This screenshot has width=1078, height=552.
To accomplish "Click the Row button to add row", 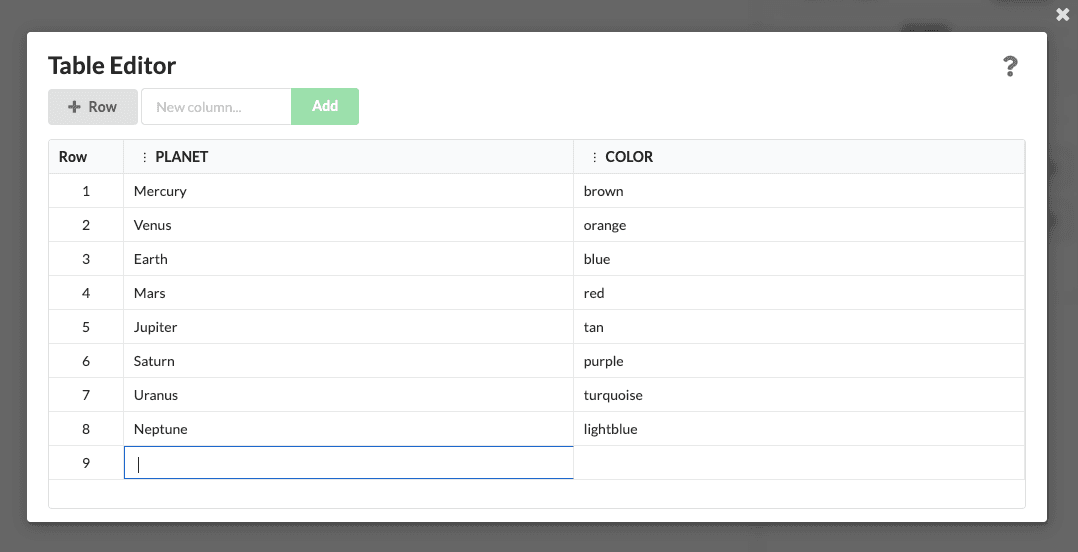I will click(x=93, y=107).
